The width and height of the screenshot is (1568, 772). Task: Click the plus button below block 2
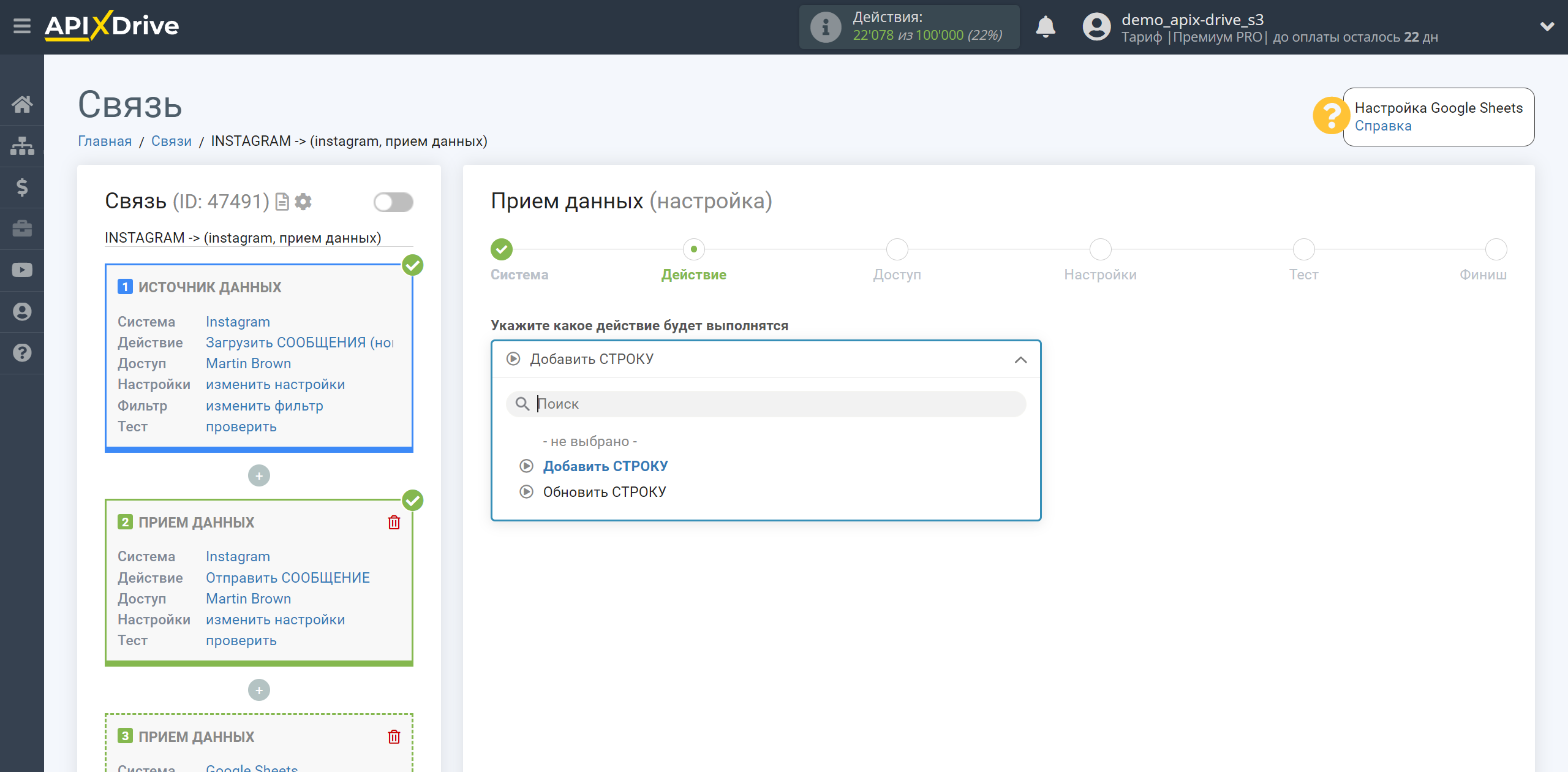[259, 691]
